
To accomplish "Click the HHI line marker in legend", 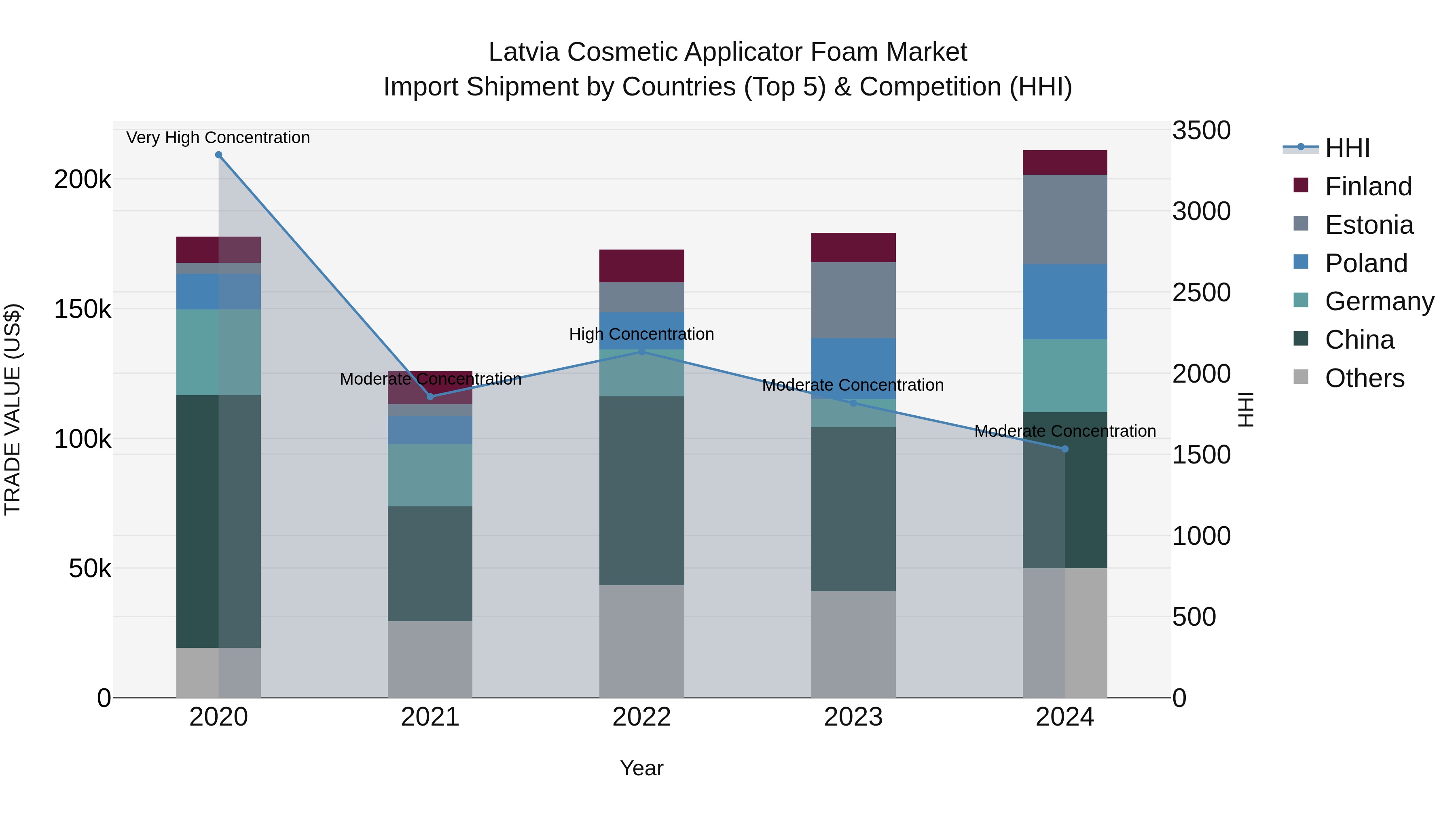I will 1301,147.
